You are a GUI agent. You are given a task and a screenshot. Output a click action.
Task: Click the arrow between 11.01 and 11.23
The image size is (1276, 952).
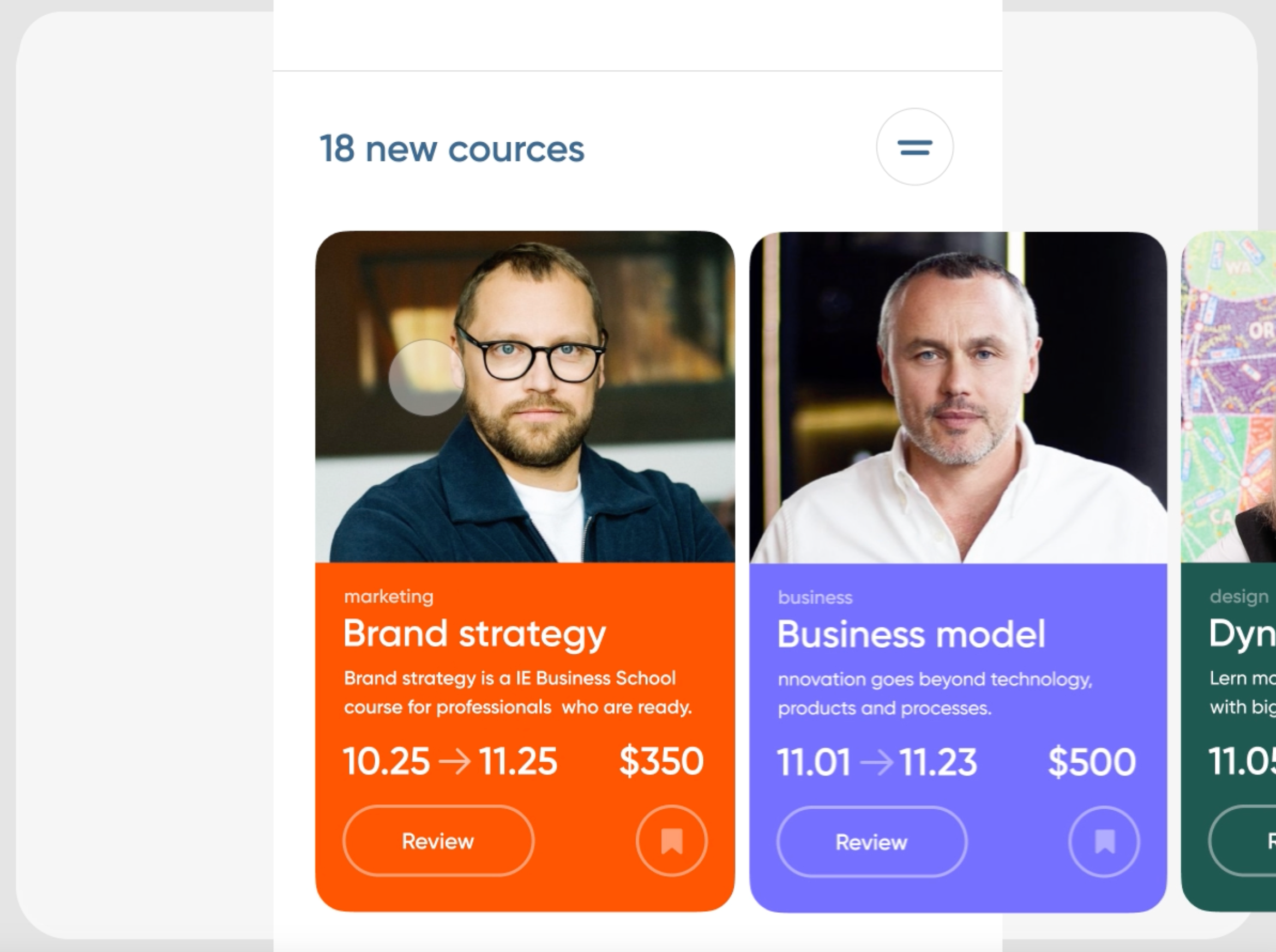pos(877,761)
